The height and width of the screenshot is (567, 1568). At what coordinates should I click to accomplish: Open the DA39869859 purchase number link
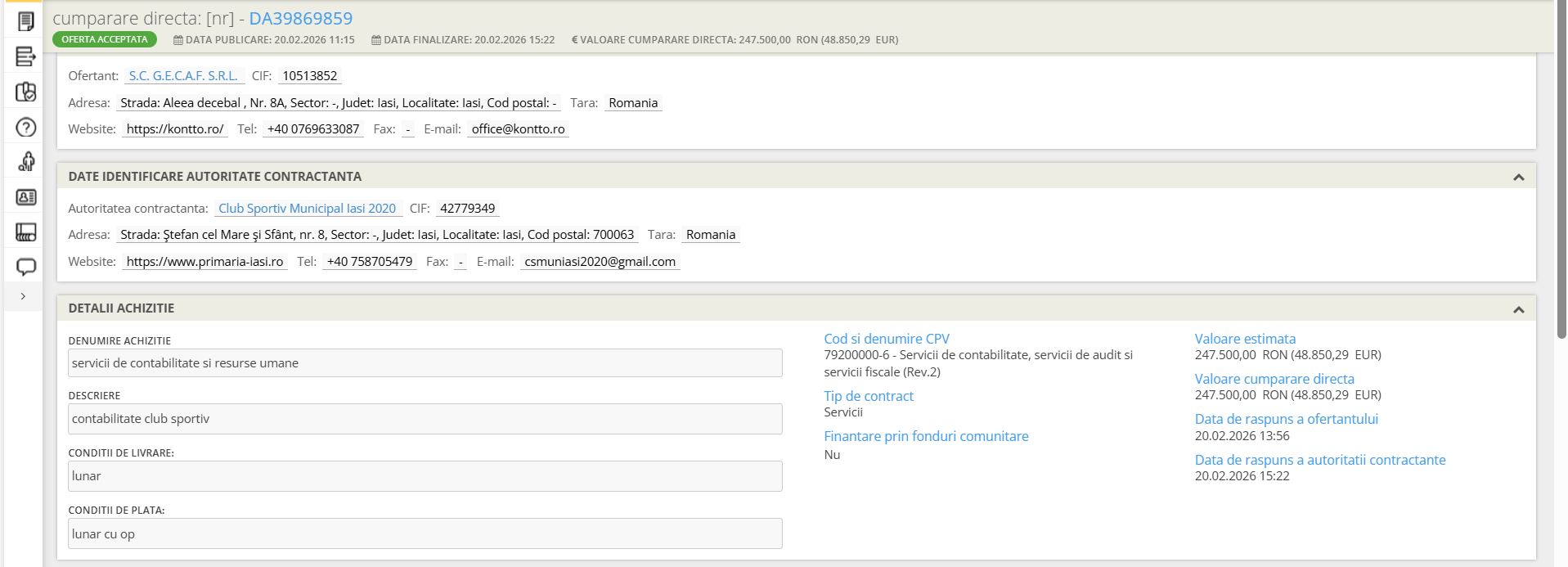point(300,18)
